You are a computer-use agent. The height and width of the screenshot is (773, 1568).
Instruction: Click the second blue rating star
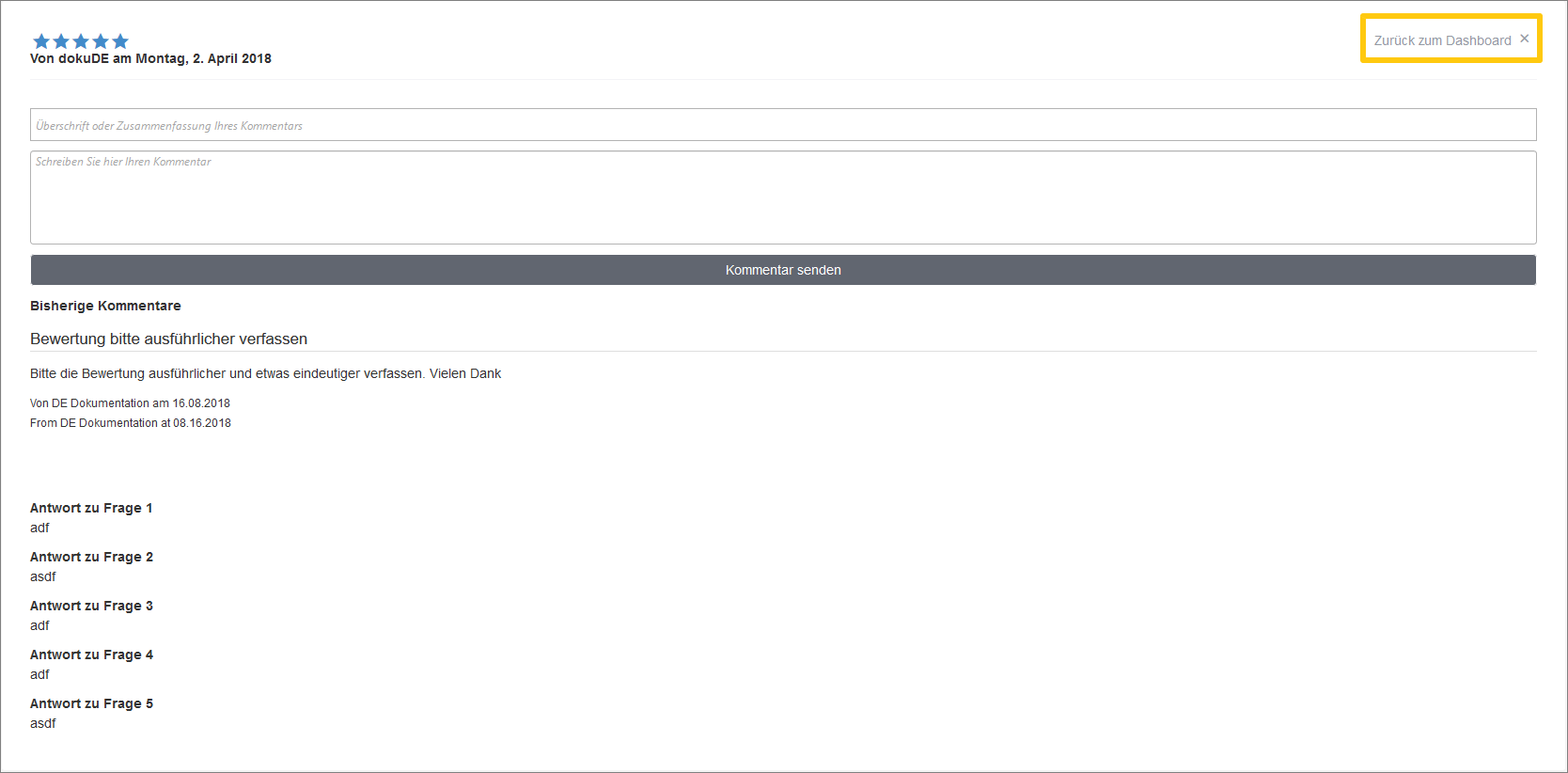(61, 41)
